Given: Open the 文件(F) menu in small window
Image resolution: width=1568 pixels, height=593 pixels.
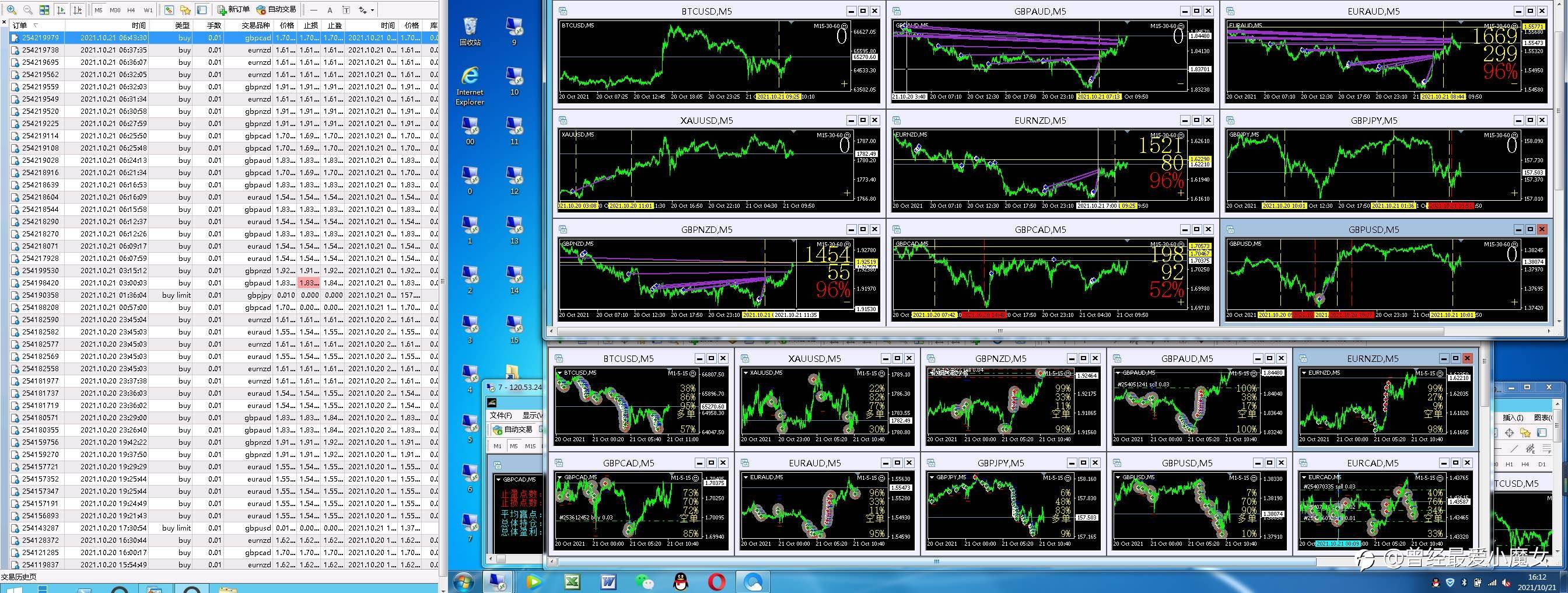Looking at the screenshot, I should pyautogui.click(x=501, y=415).
